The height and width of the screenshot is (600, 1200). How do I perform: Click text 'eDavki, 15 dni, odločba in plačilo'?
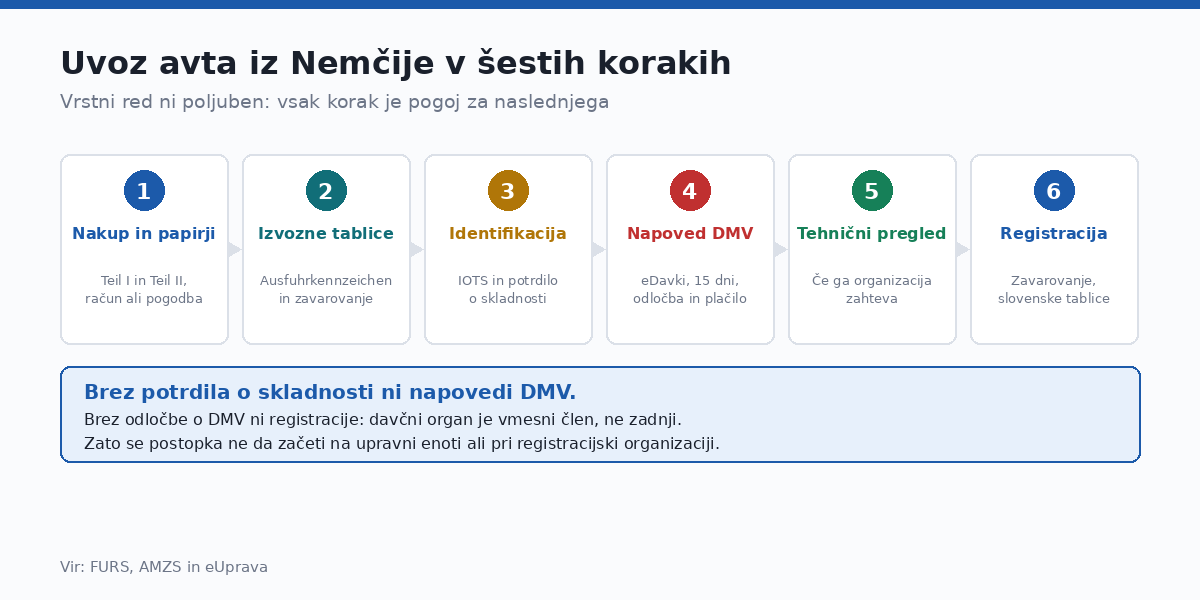point(690,290)
